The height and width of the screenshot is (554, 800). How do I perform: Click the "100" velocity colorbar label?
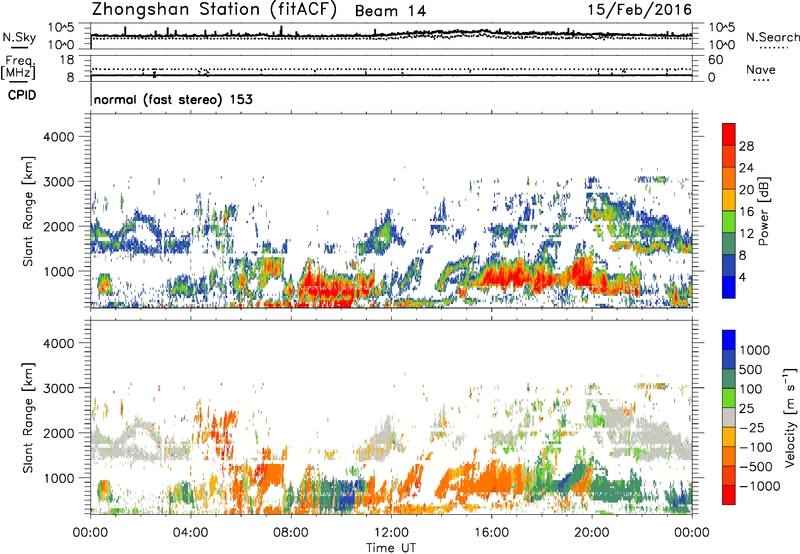pos(750,389)
